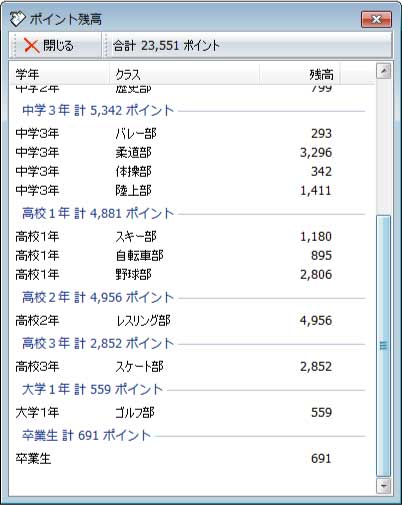Image resolution: width=402 pixels, height=505 pixels.
Task: Sort by the 学年 column header
Action: click(x=59, y=74)
